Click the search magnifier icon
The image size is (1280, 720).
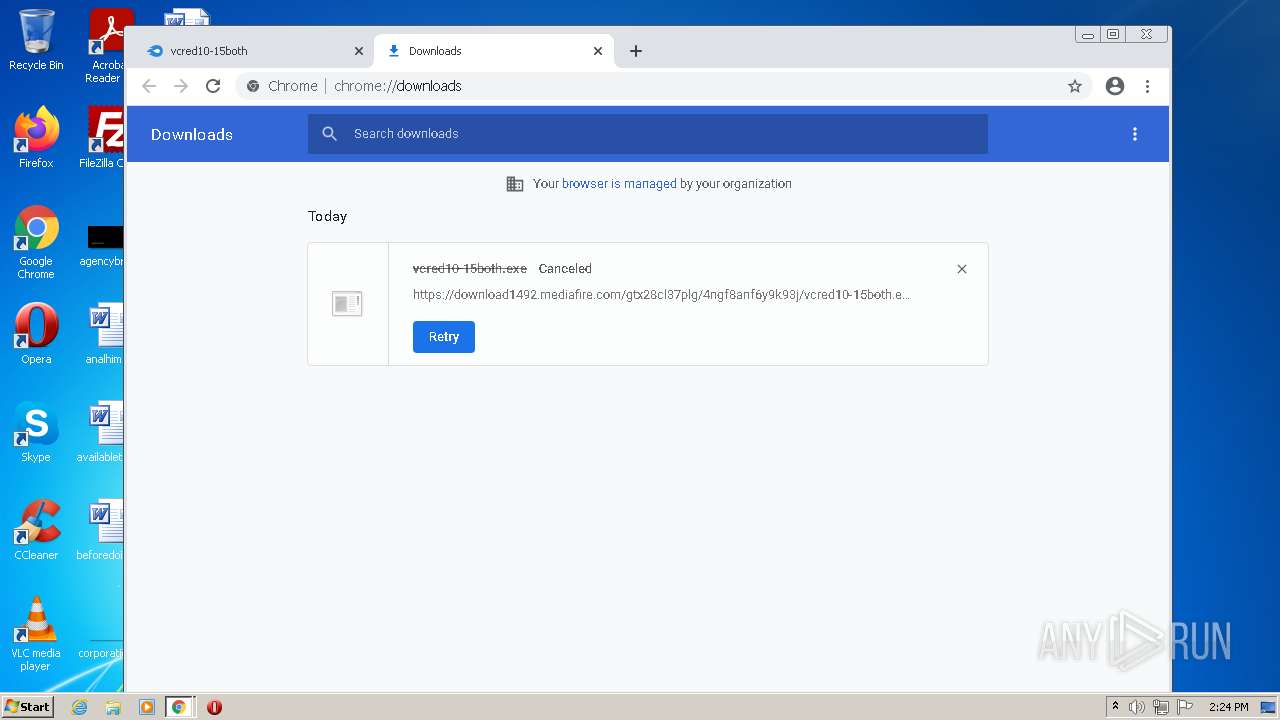click(329, 134)
